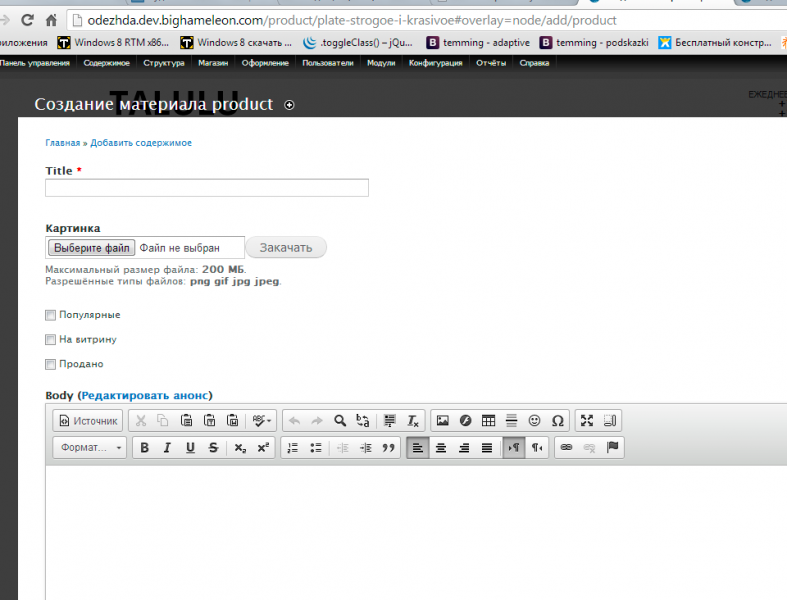787x600 pixels.
Task: Click the Flash insert icon
Action: pos(465,421)
